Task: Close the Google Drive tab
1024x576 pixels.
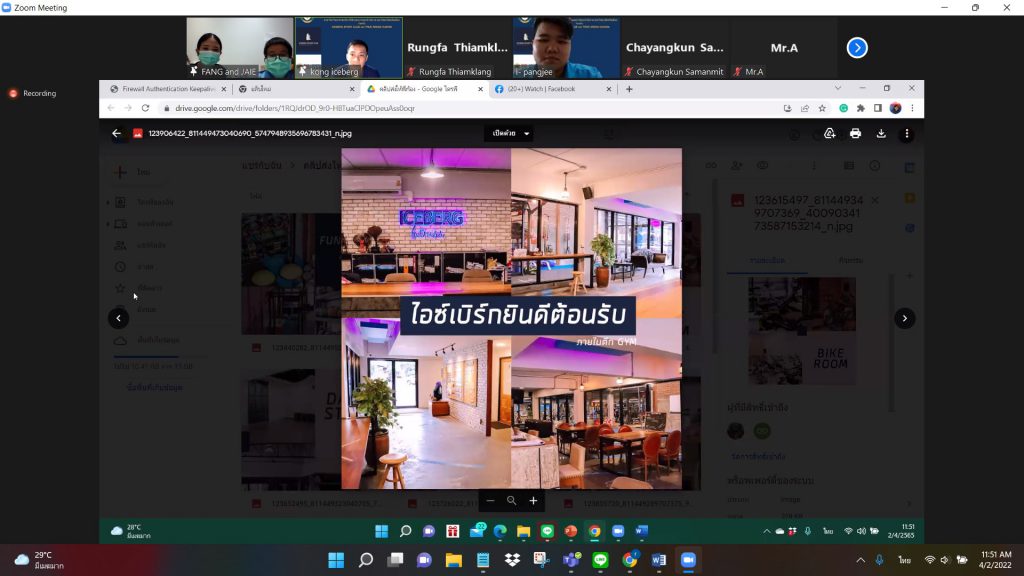Action: [480, 89]
